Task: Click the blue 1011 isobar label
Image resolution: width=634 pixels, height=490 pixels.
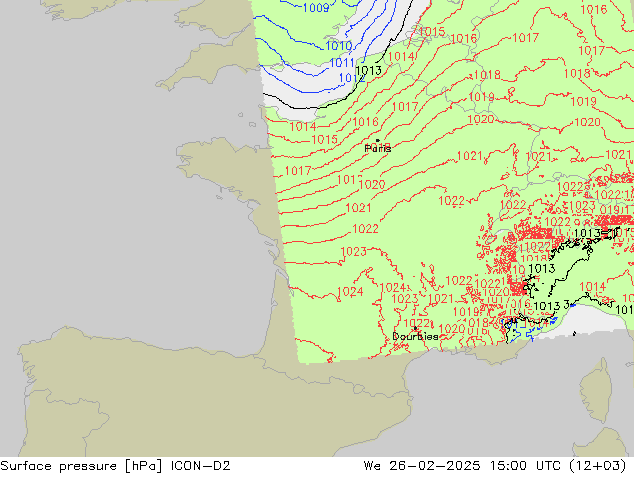Action: pyautogui.click(x=342, y=63)
